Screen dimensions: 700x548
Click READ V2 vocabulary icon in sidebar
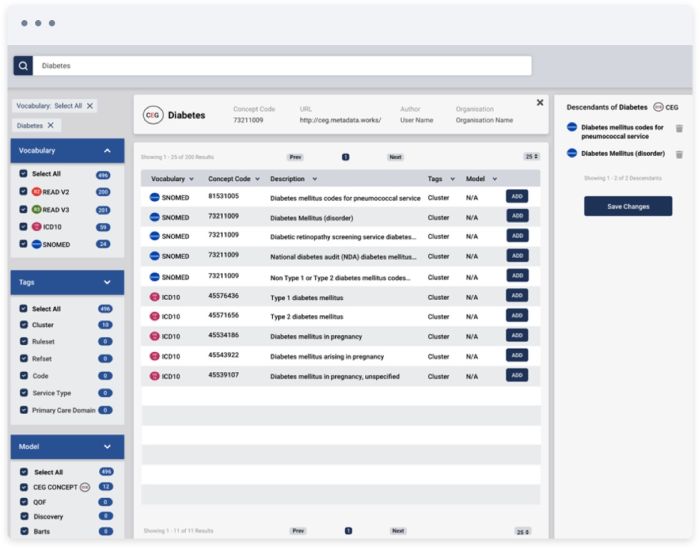tap(37, 192)
